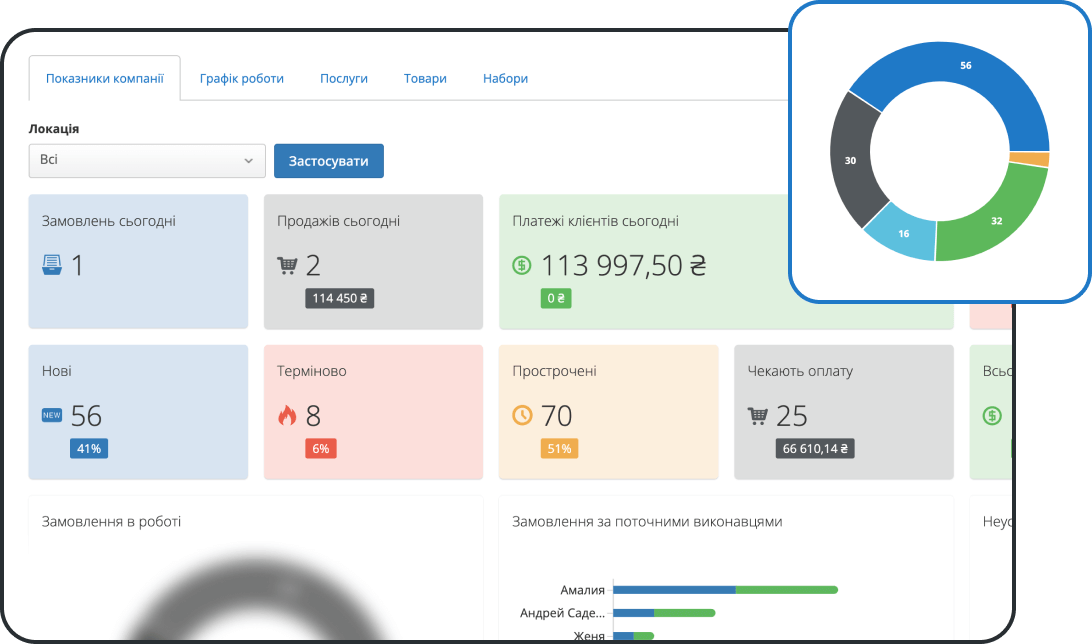Click the inbox icon in Замовлень сьогодні card
Viewport: 1092px width, 644px height.
point(52,265)
